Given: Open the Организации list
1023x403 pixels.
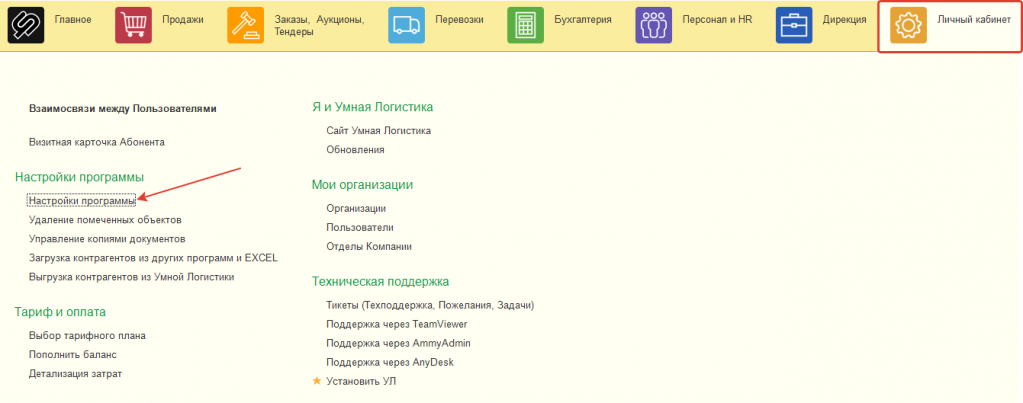Looking at the screenshot, I should tap(356, 209).
